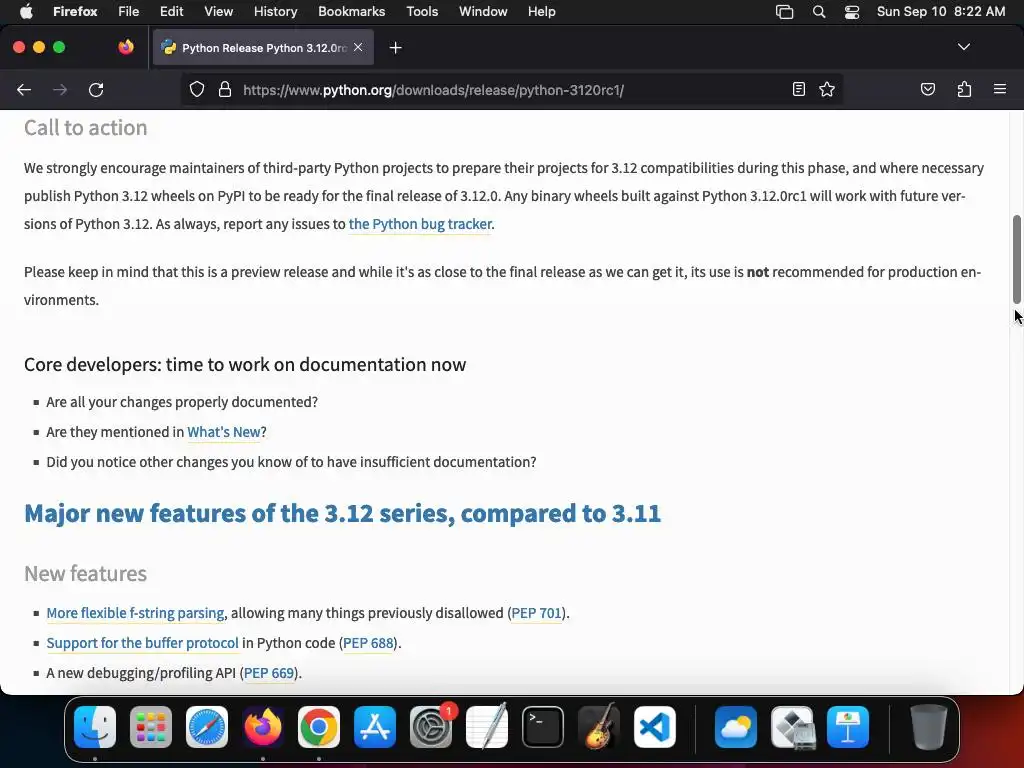Click 'Are all your changes properly documented?' bullet
This screenshot has height=768, width=1024.
point(182,402)
